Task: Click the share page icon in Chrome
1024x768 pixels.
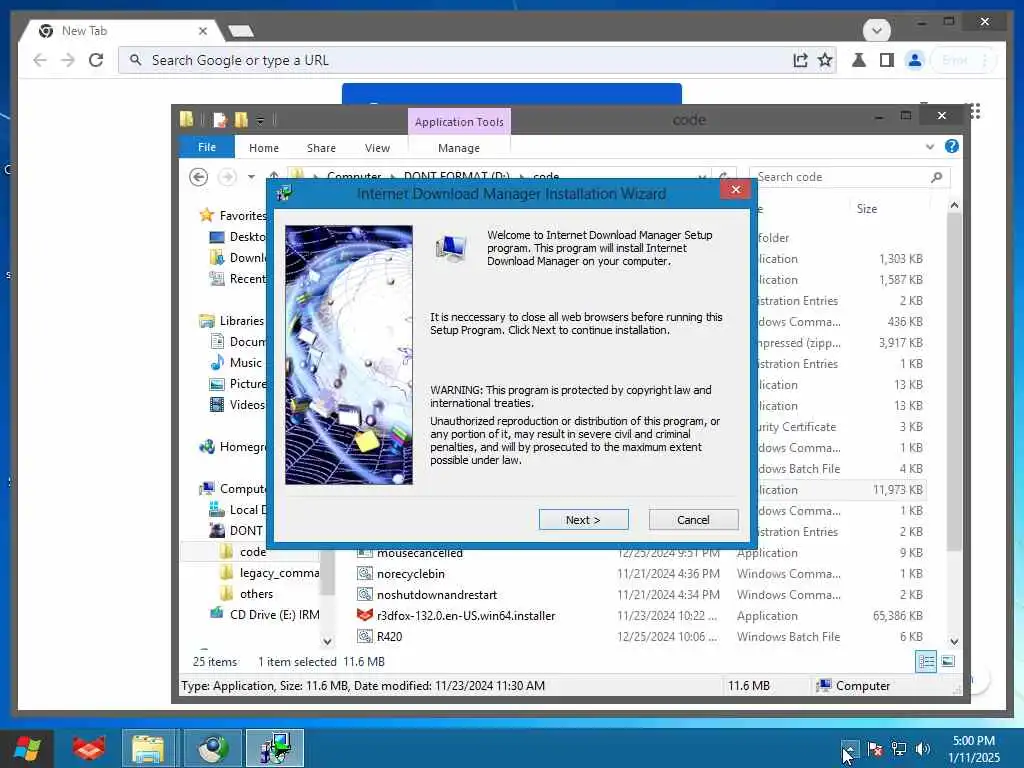Action: coord(800,60)
